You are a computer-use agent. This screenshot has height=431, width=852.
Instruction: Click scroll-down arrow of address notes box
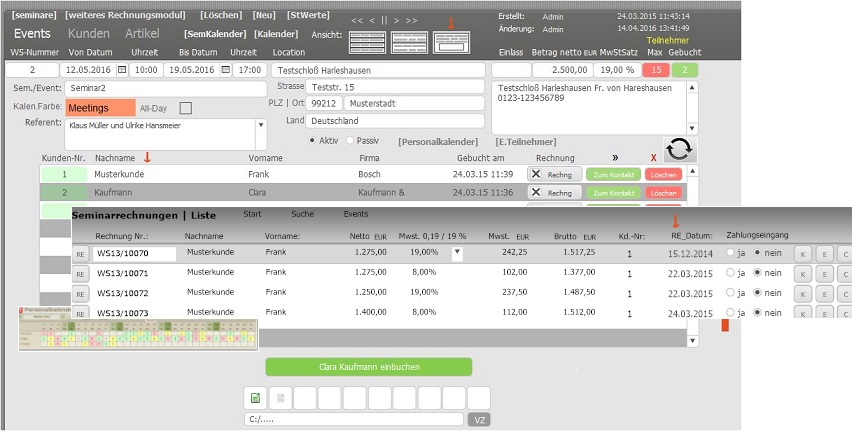coord(692,129)
